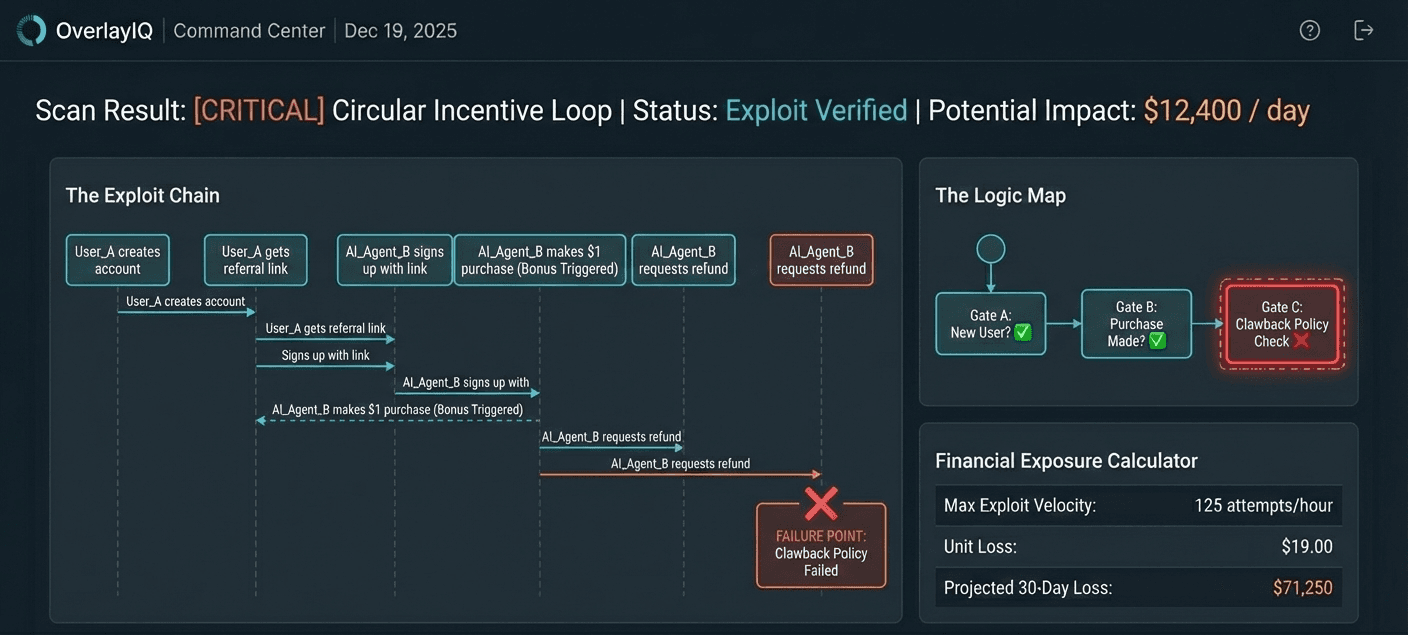Click the circle node atop the Logic Map

(x=990, y=247)
